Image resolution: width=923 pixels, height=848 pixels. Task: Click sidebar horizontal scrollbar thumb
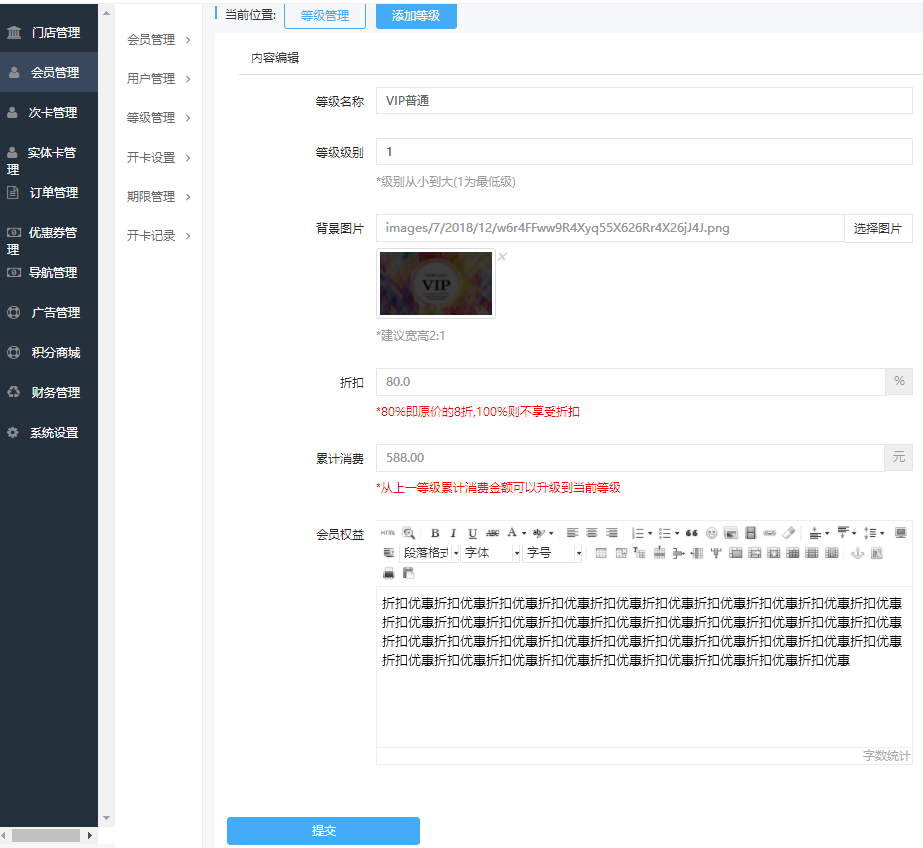(45, 835)
